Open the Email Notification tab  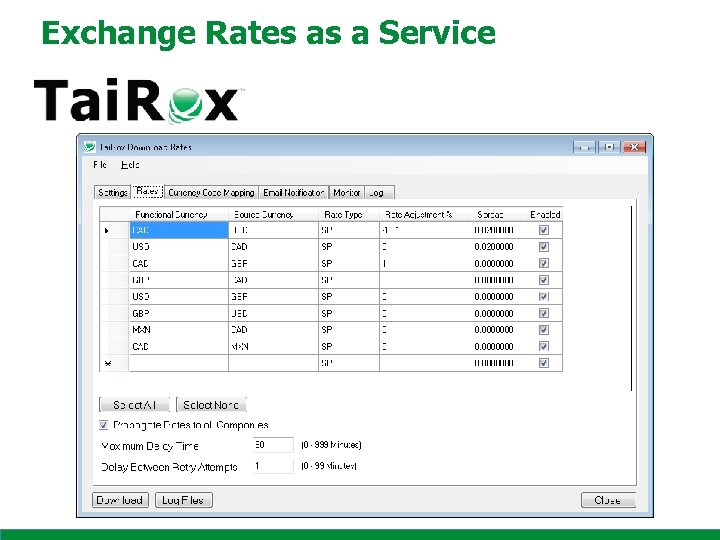(293, 192)
